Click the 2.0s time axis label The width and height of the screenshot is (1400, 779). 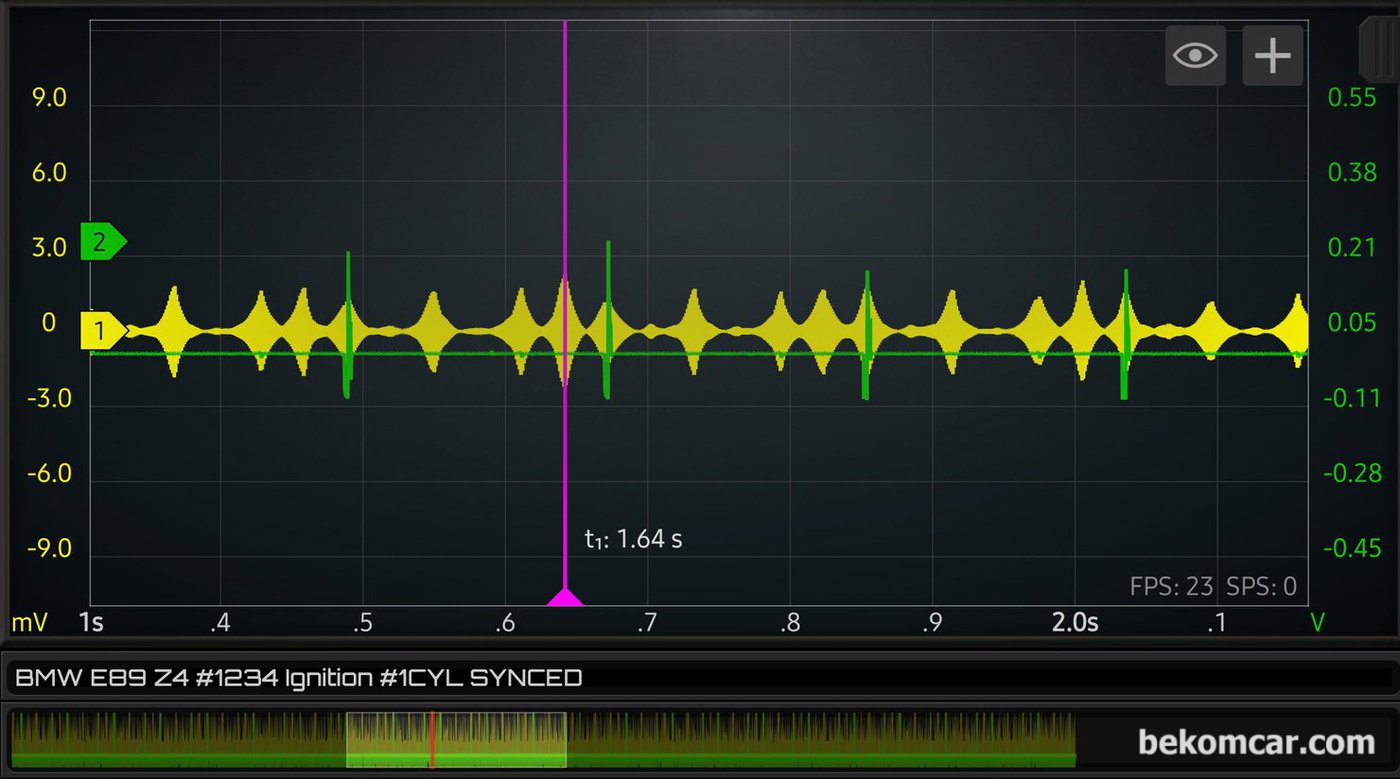pos(1075,623)
